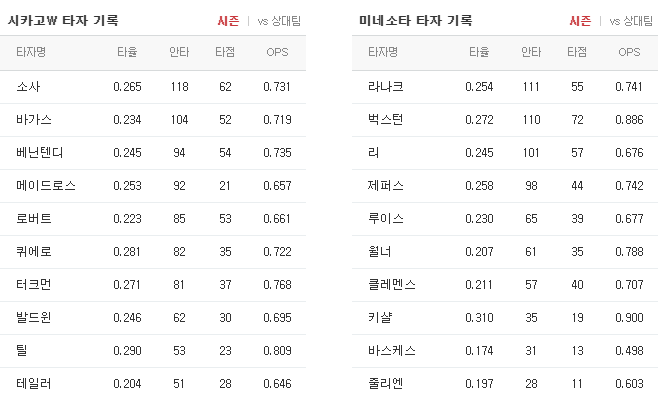Select the 시즌 tab for 미네소타 batters

click(x=580, y=21)
